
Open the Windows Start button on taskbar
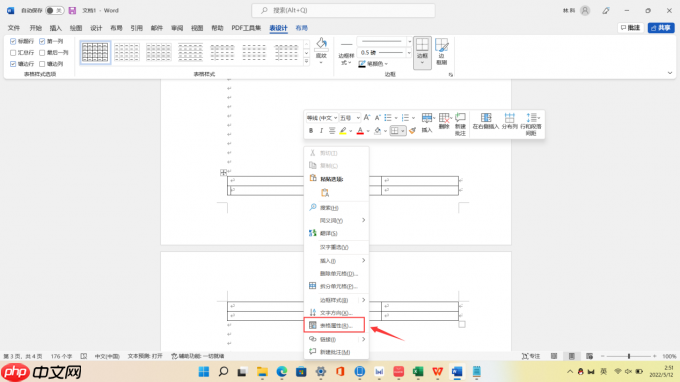(x=204, y=372)
